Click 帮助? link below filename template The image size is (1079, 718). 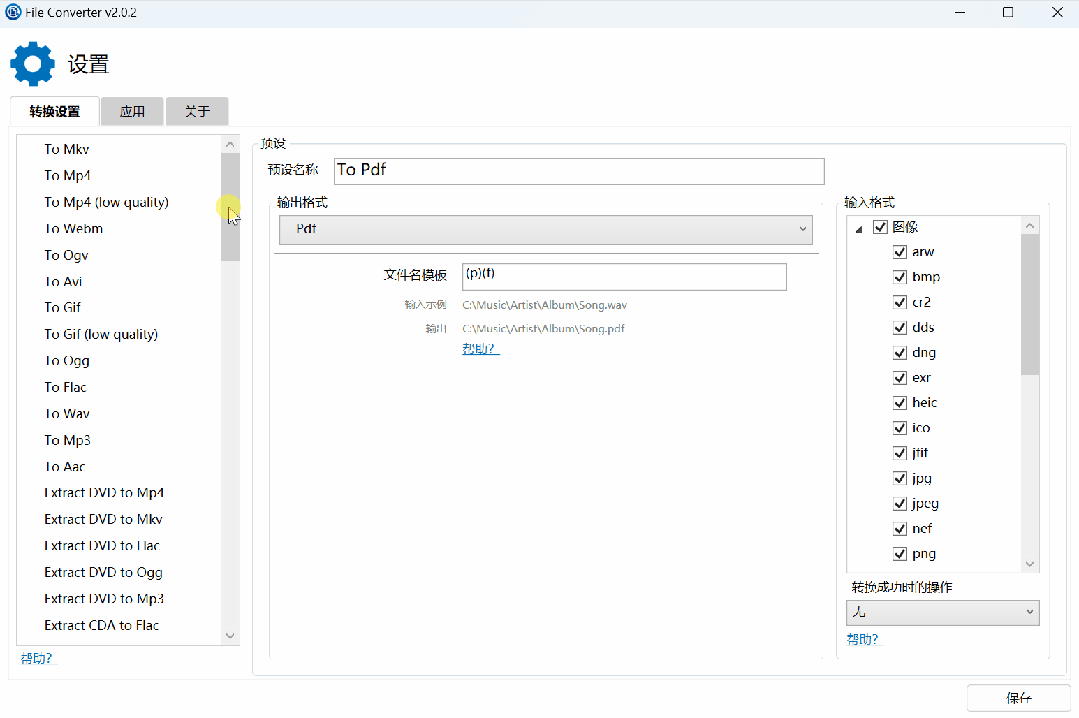coord(480,348)
